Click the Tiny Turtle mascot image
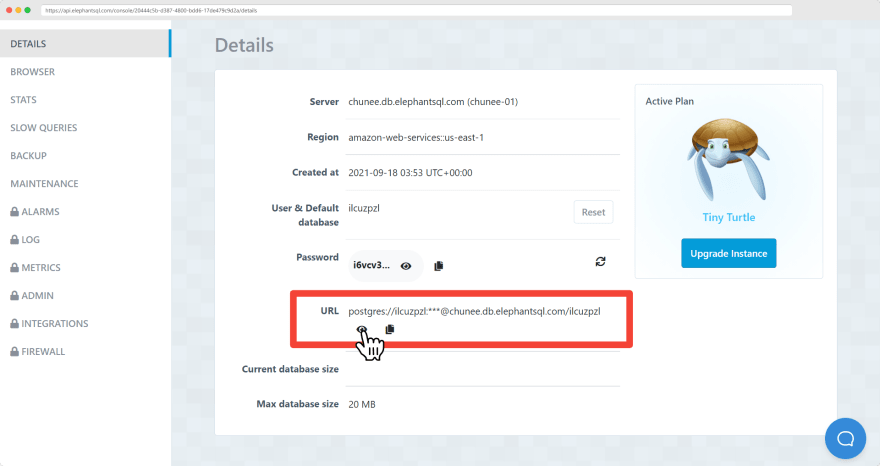880x466 pixels. 728,159
